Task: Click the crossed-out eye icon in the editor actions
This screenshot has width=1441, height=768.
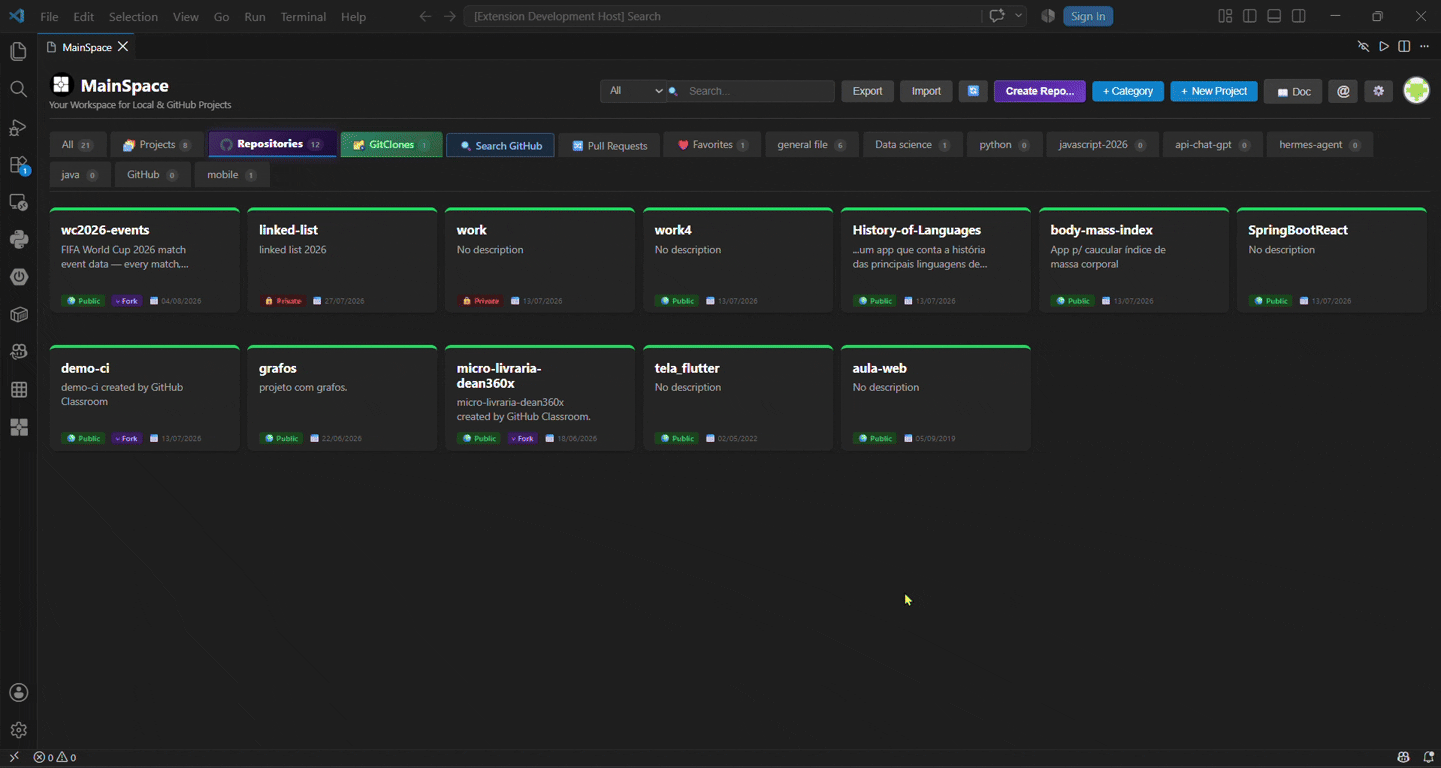Action: [x=1363, y=47]
